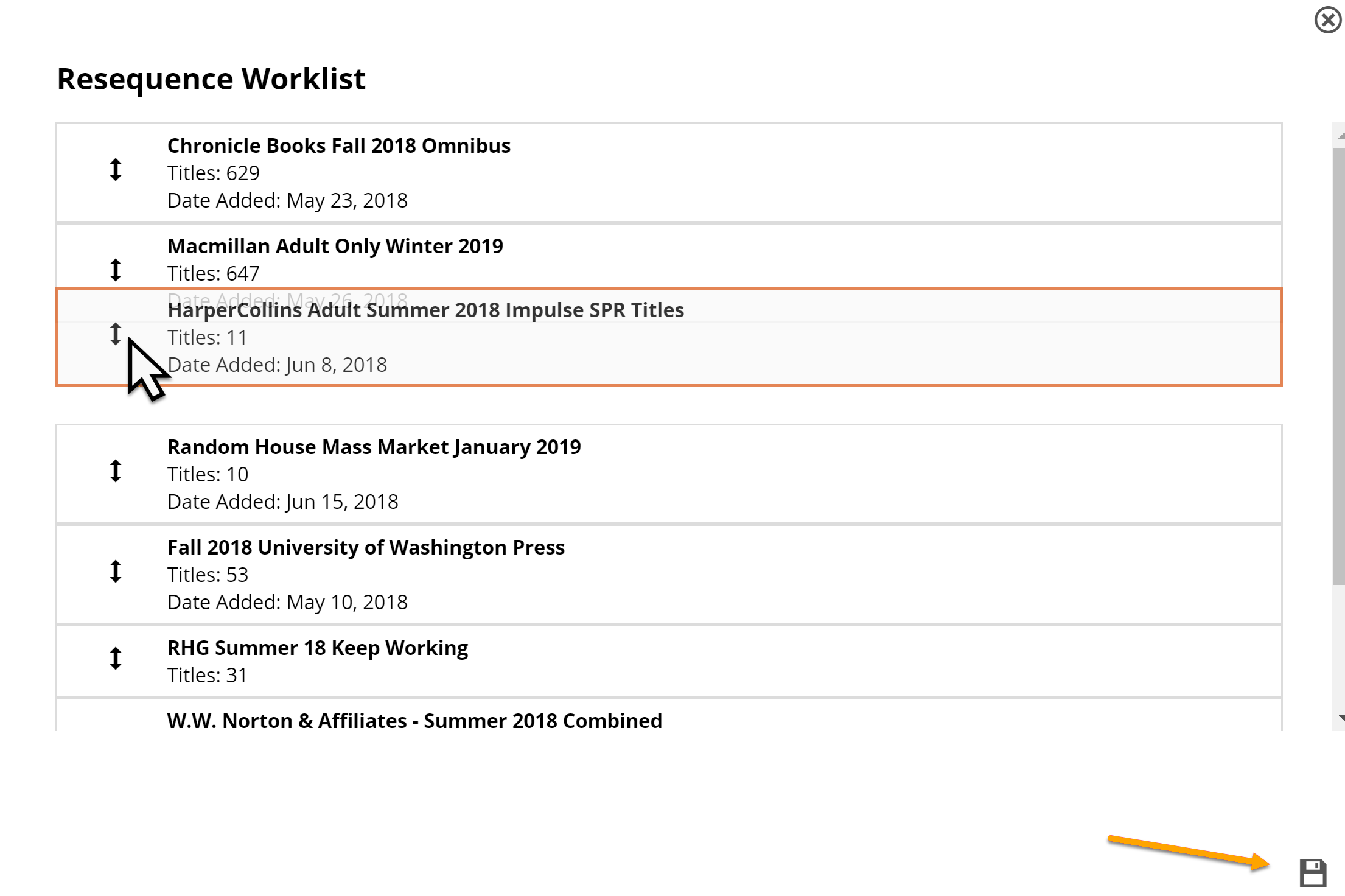
Task: Select Random House Mass Market January 2019
Action: tap(374, 447)
